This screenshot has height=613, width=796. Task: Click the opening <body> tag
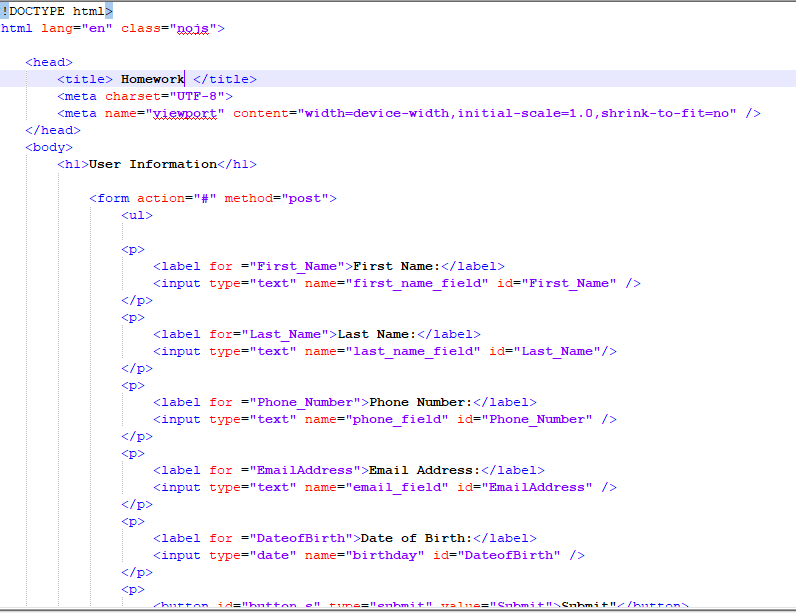click(x=49, y=147)
